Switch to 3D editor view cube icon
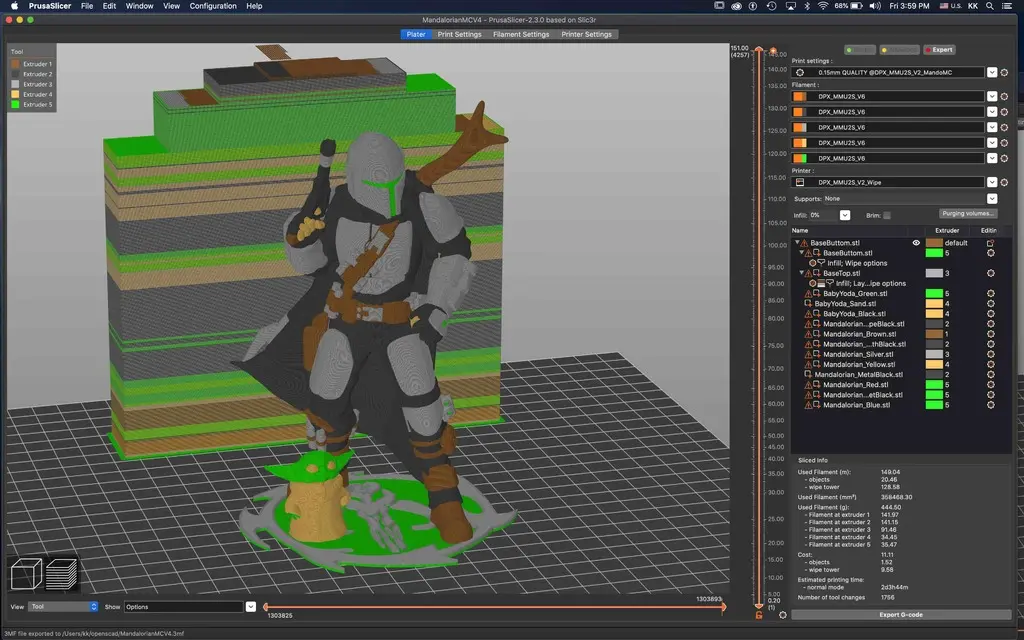Viewport: 1024px width, 640px height. (27, 575)
